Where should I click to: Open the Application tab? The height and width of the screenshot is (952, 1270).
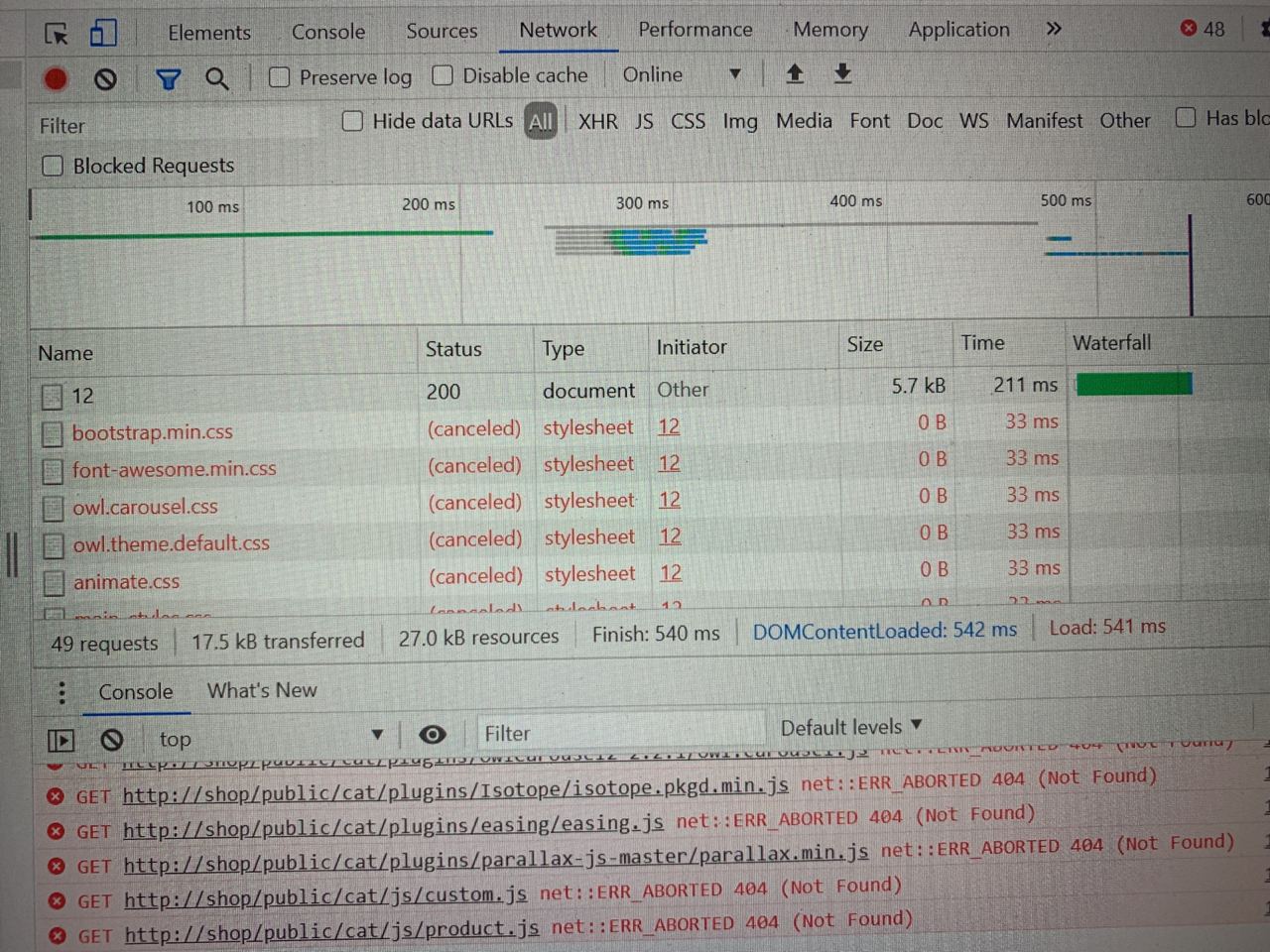(959, 30)
